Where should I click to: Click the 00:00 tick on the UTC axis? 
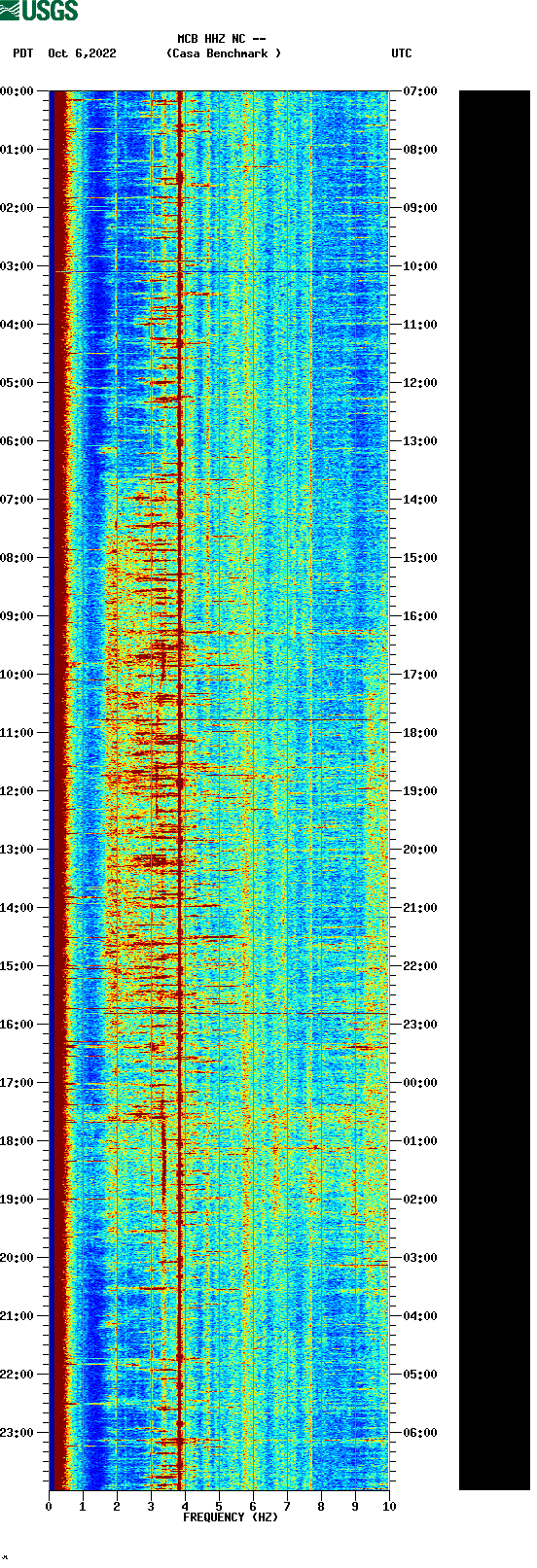coord(419,1083)
